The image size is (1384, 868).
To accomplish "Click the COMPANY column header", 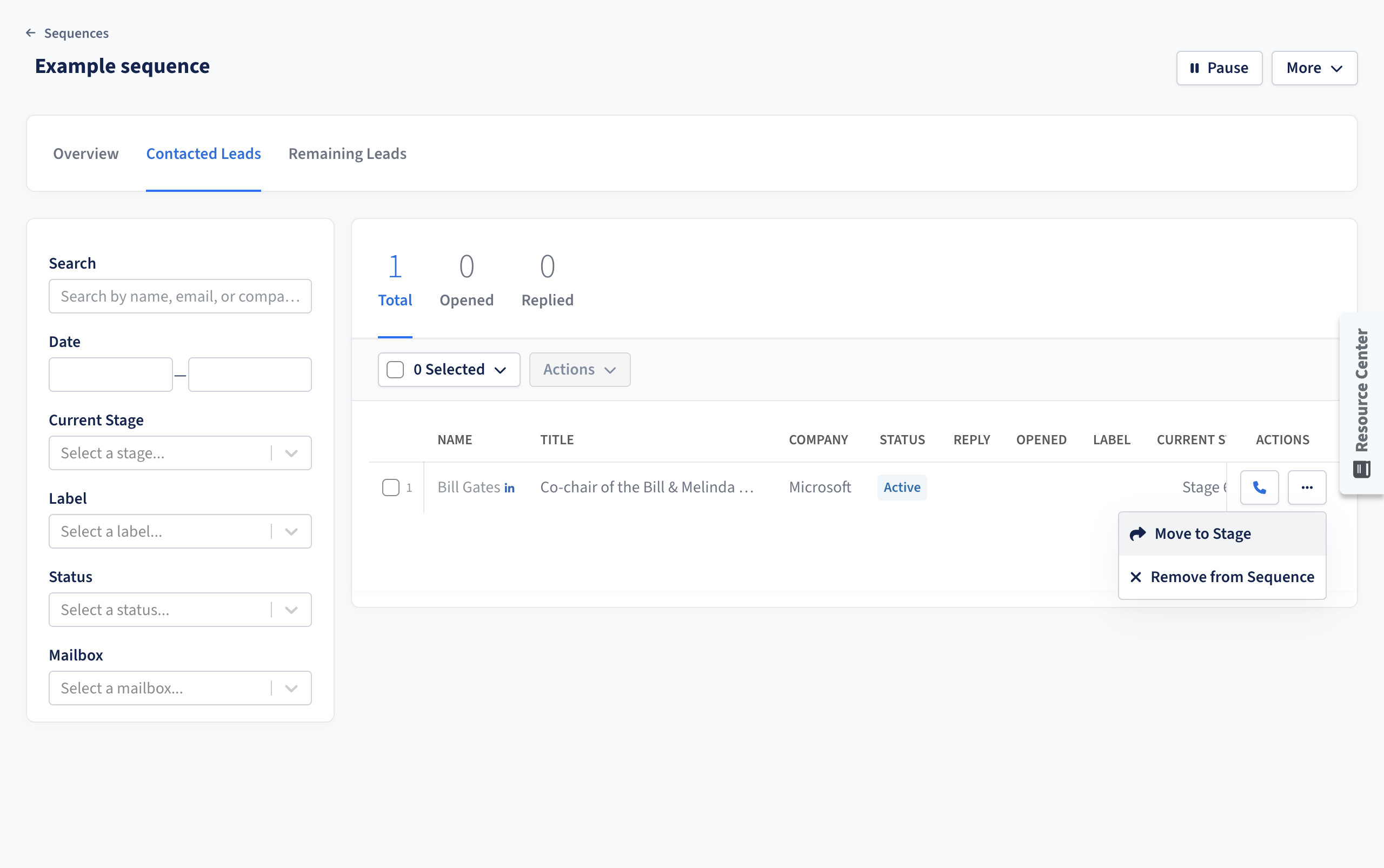I will [x=818, y=440].
